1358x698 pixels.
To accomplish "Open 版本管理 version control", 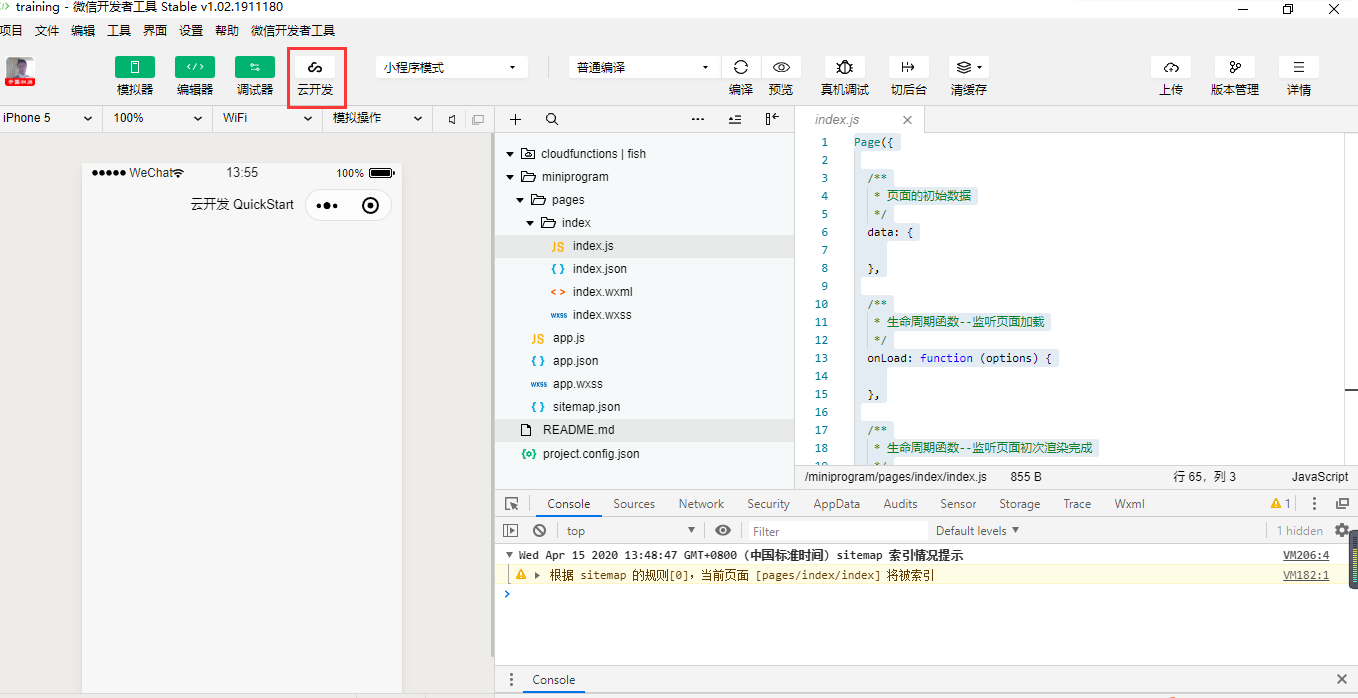I will click(1235, 67).
